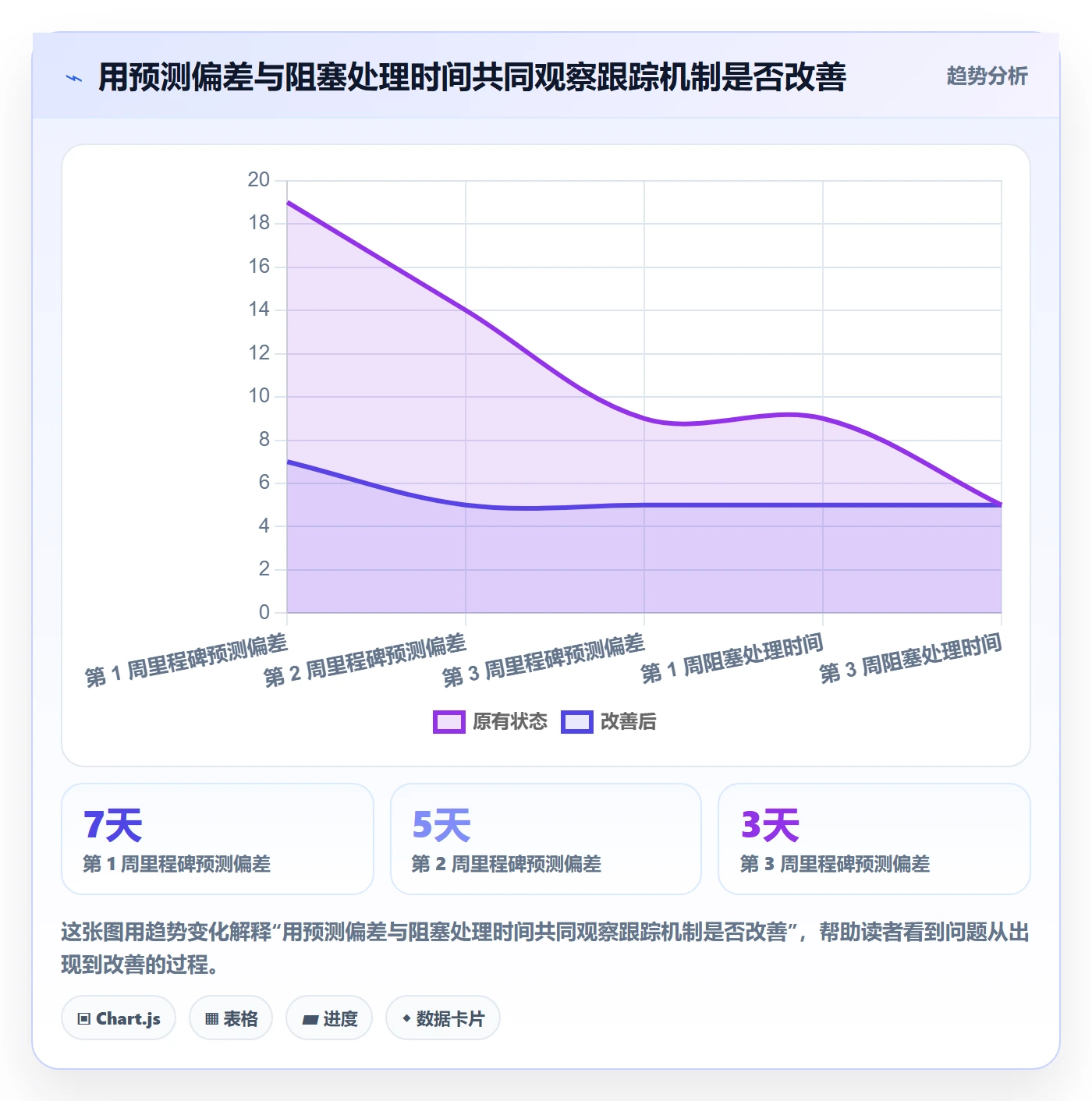1092x1101 pixels.
Task: Click the diamond icon in 数据卡片 tag
Action: [406, 1018]
